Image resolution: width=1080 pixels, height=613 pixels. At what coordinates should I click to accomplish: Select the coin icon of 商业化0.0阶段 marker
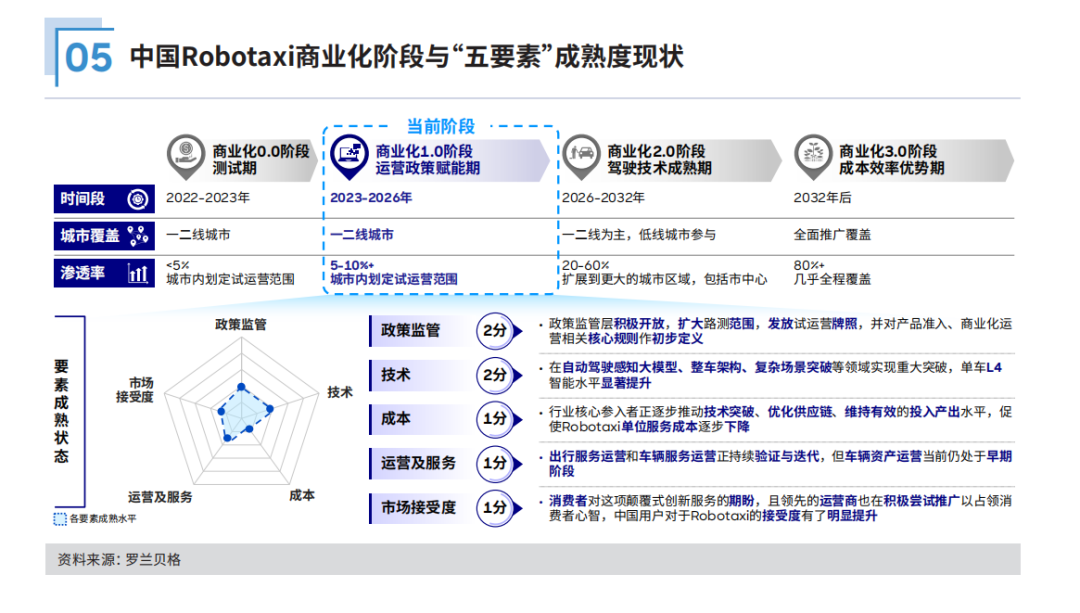coord(186,151)
